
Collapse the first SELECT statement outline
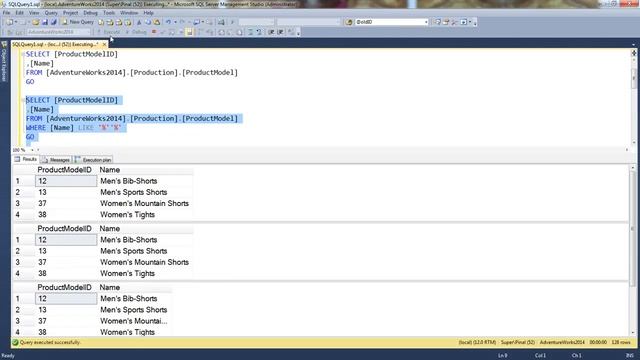click(23, 54)
